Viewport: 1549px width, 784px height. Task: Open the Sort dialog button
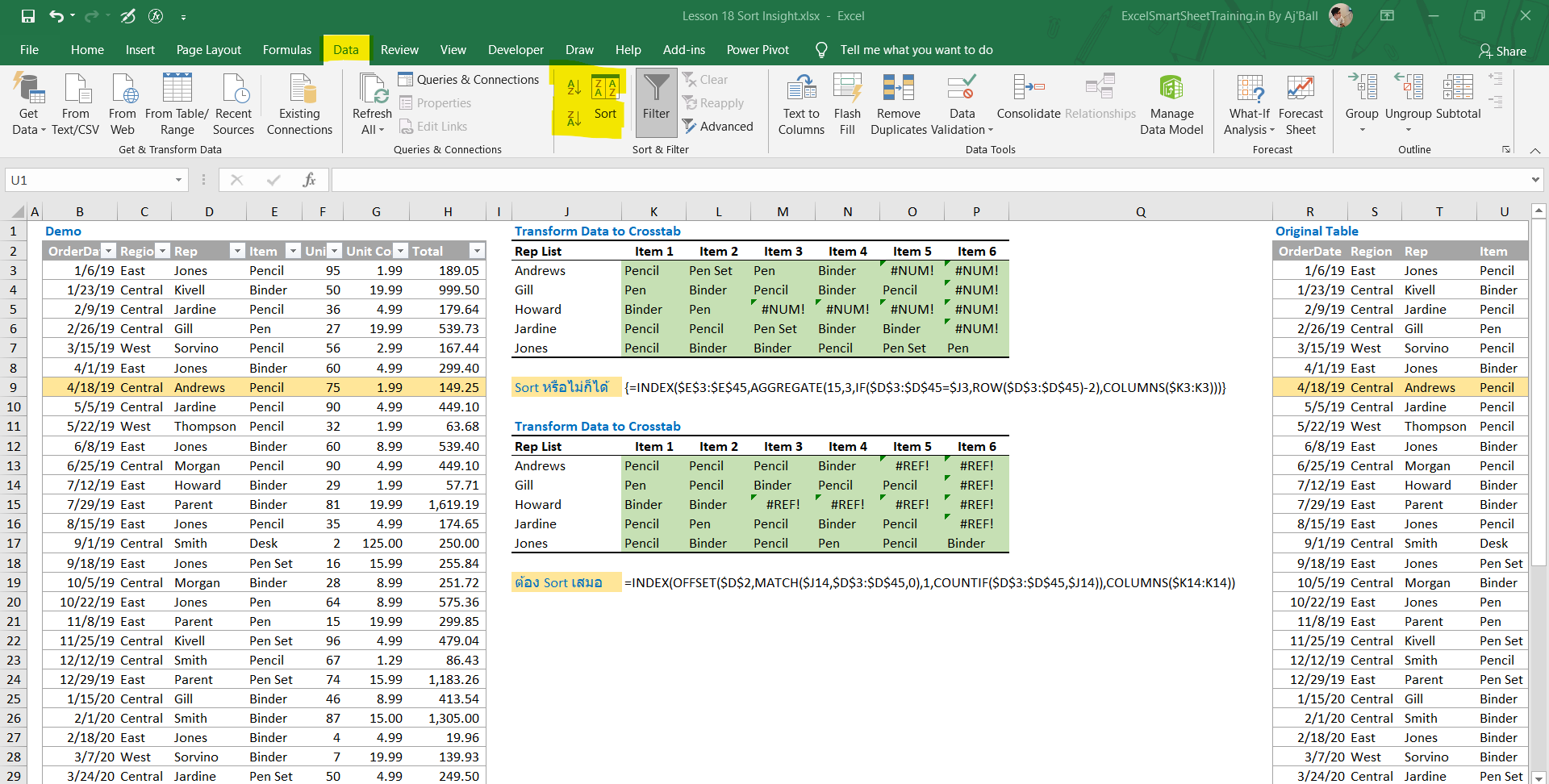click(x=605, y=97)
